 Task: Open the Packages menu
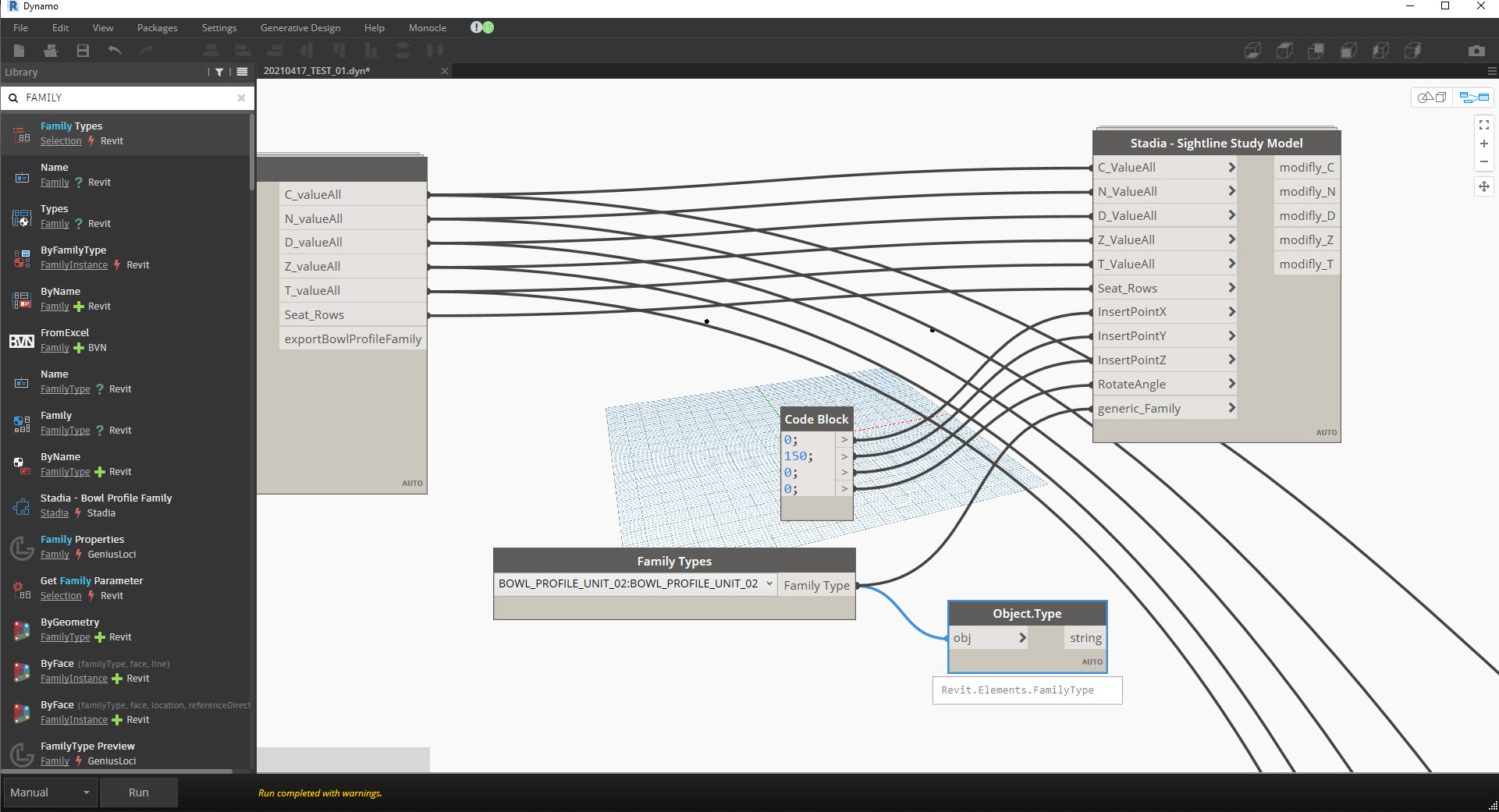point(158,28)
